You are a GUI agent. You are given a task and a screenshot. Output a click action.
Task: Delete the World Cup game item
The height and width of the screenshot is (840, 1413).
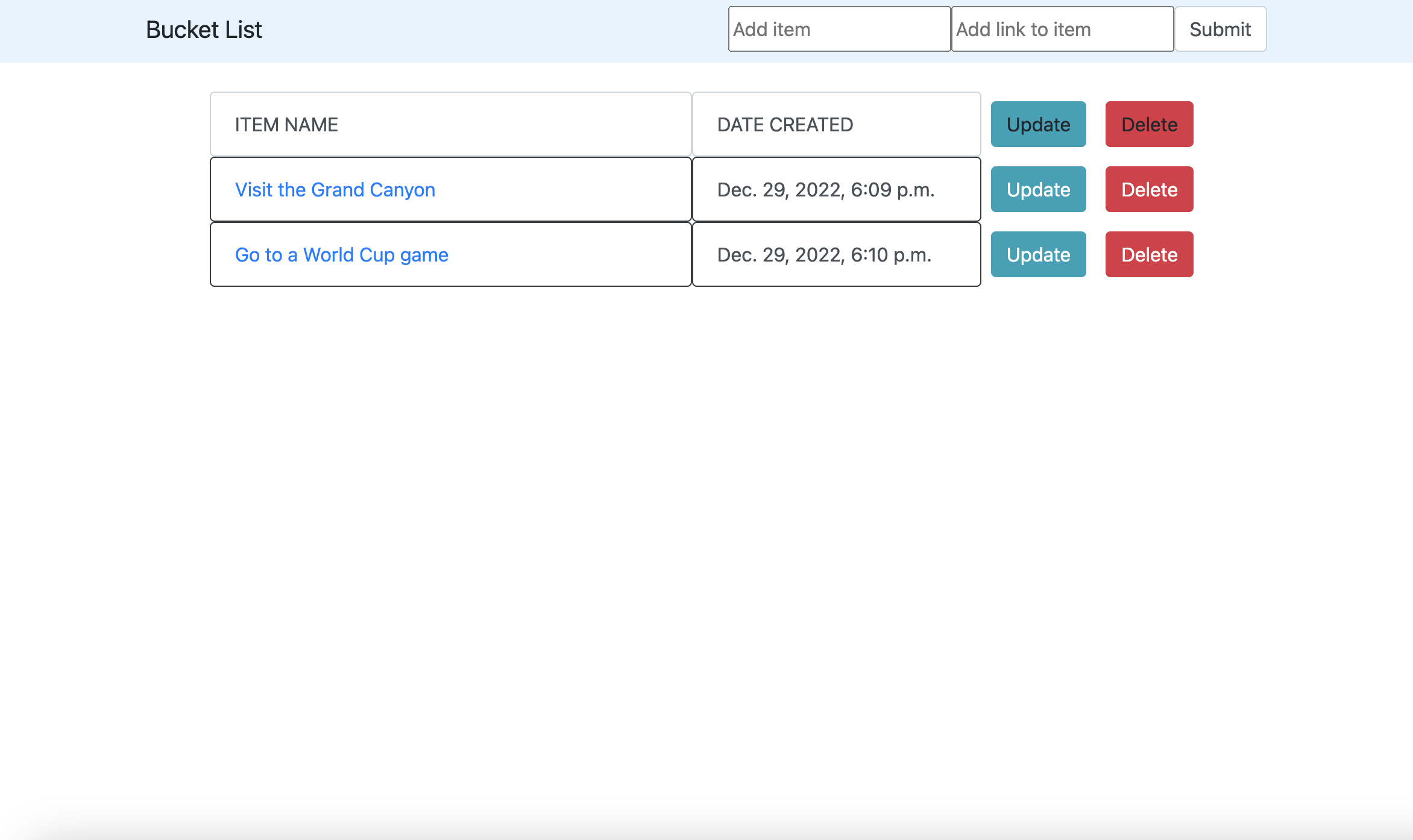(x=1149, y=254)
